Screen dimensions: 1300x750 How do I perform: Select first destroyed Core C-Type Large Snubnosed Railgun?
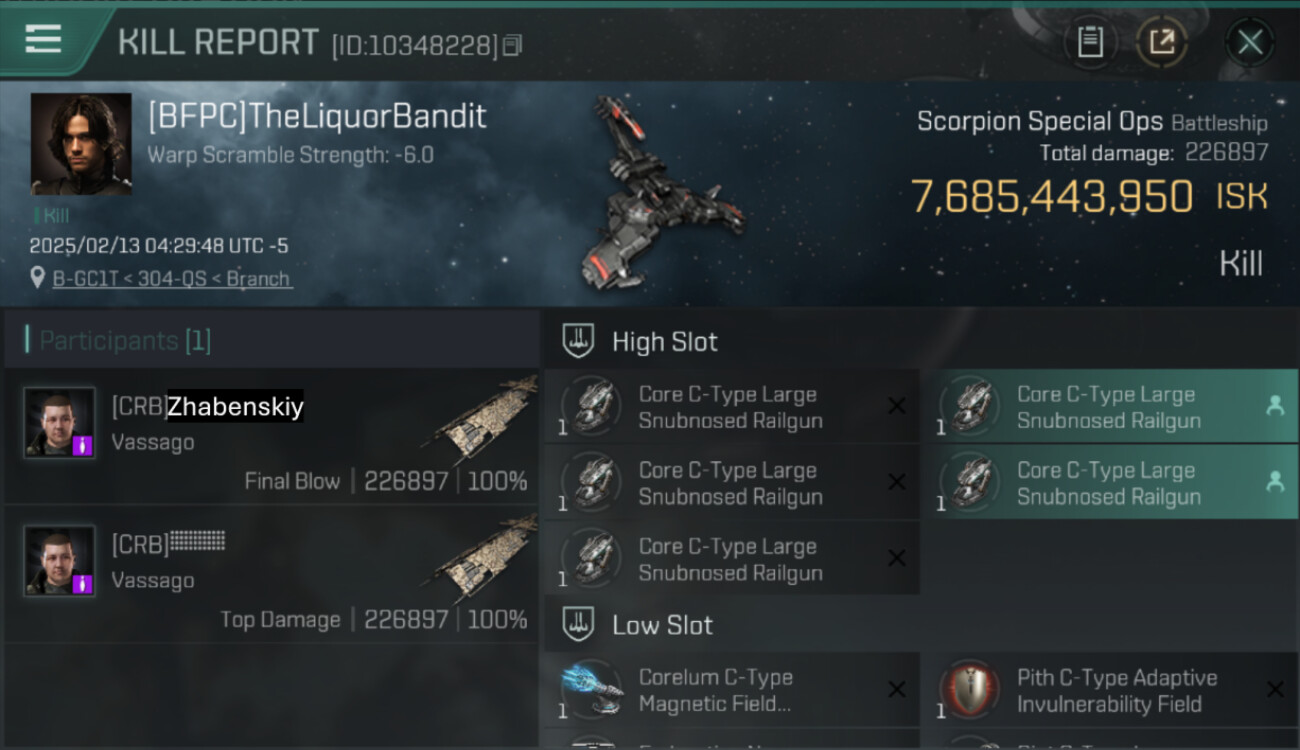pos(732,406)
